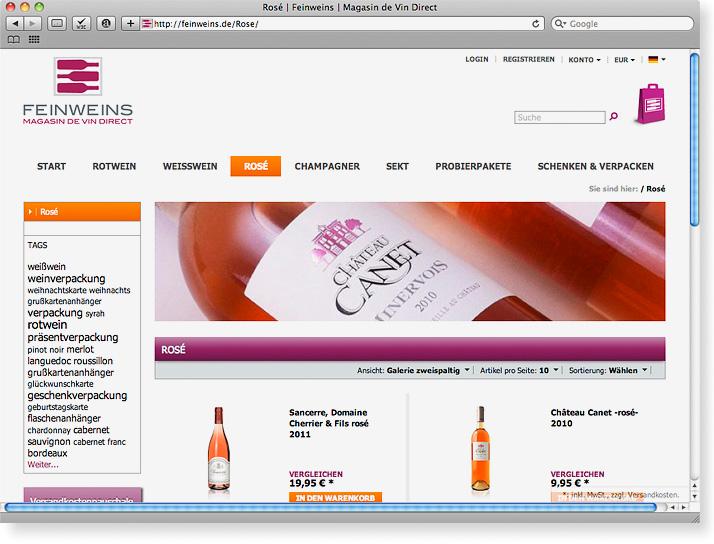Viewport: 714px width, 544px height.
Task: Click the vertical scrollbar thumb
Action: click(694, 139)
